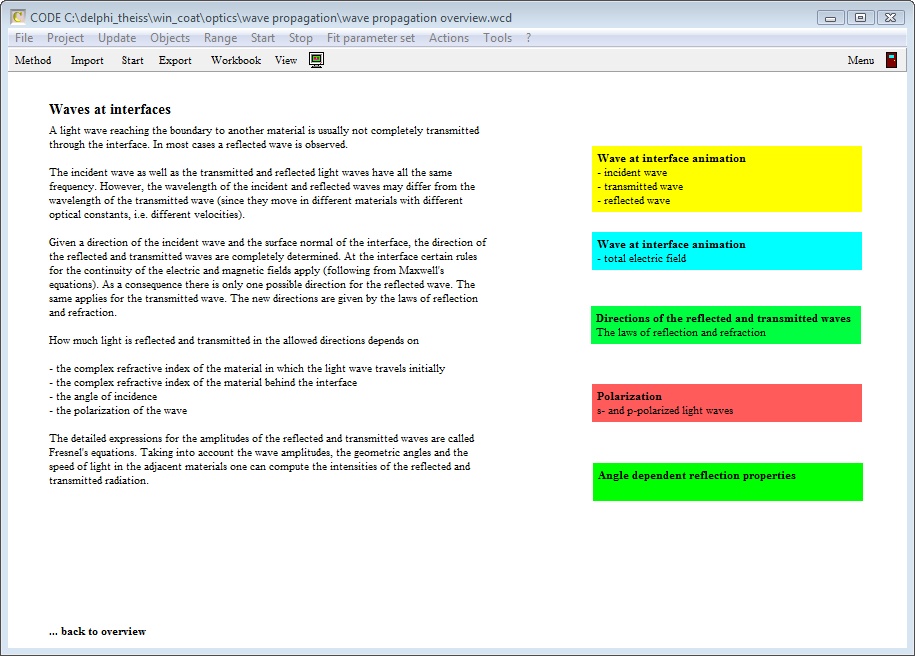
Task: Click the Method toolbar item
Action: pyautogui.click(x=33, y=60)
